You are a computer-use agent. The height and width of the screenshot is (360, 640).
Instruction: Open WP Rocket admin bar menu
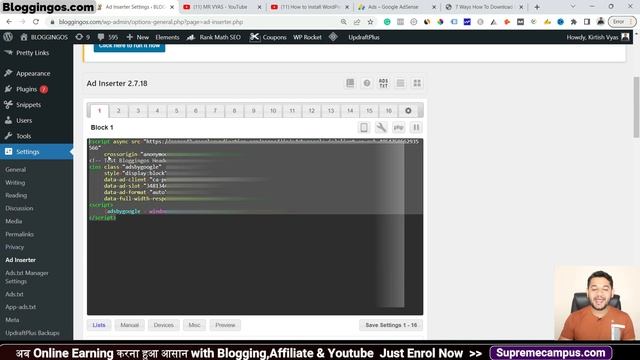point(307,37)
